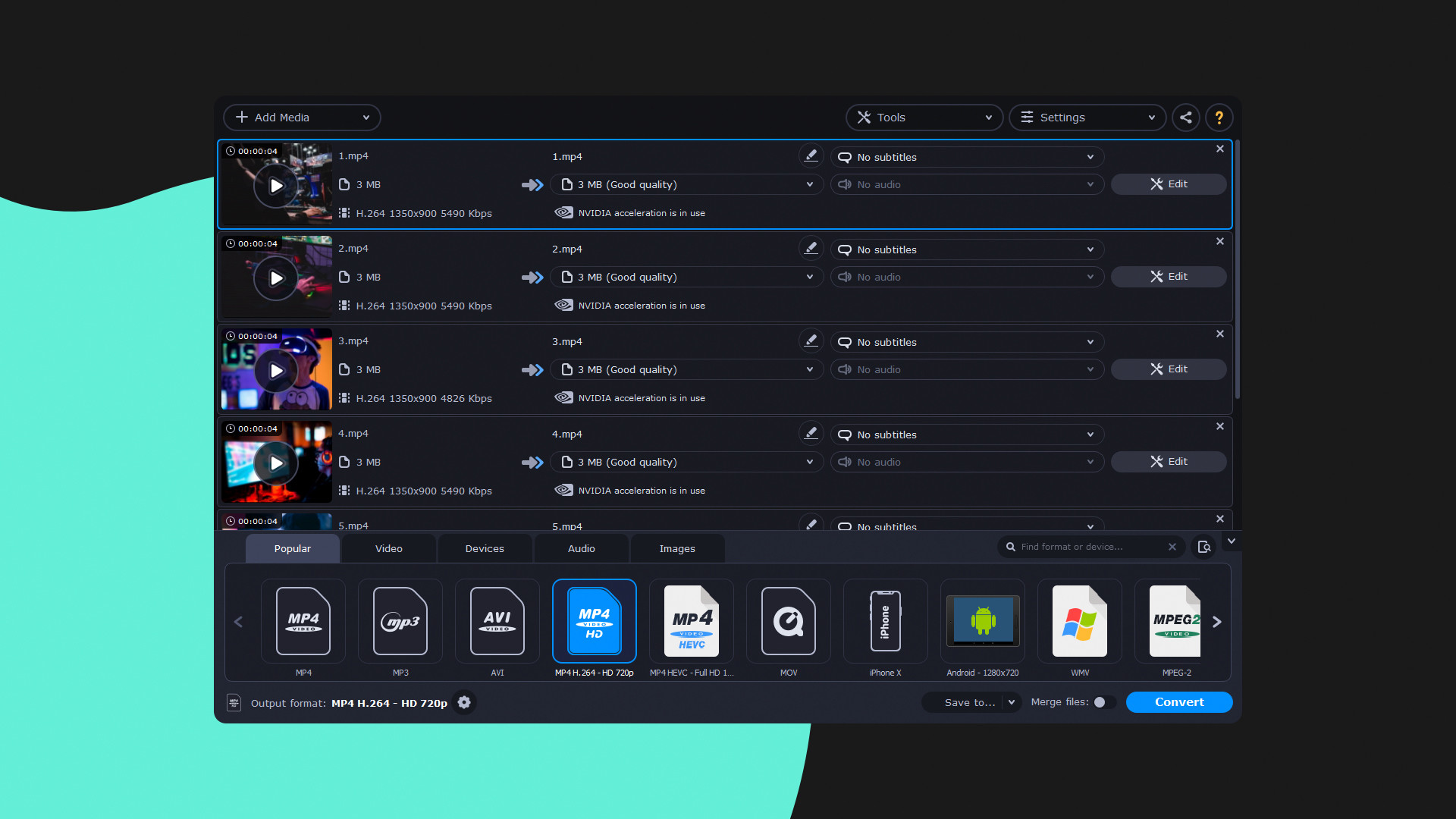This screenshot has height=819, width=1456.
Task: Select the MP3 format icon
Action: pos(400,620)
